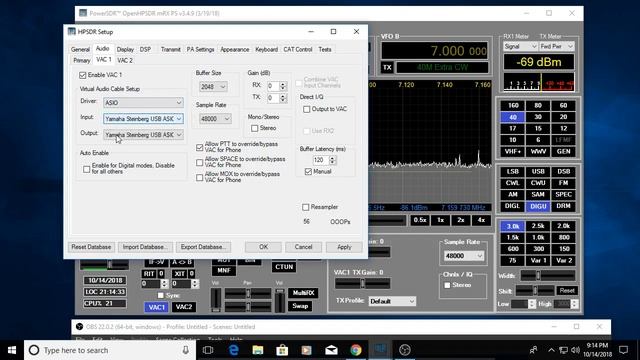Click Buffer Latency value field

pos(320,160)
